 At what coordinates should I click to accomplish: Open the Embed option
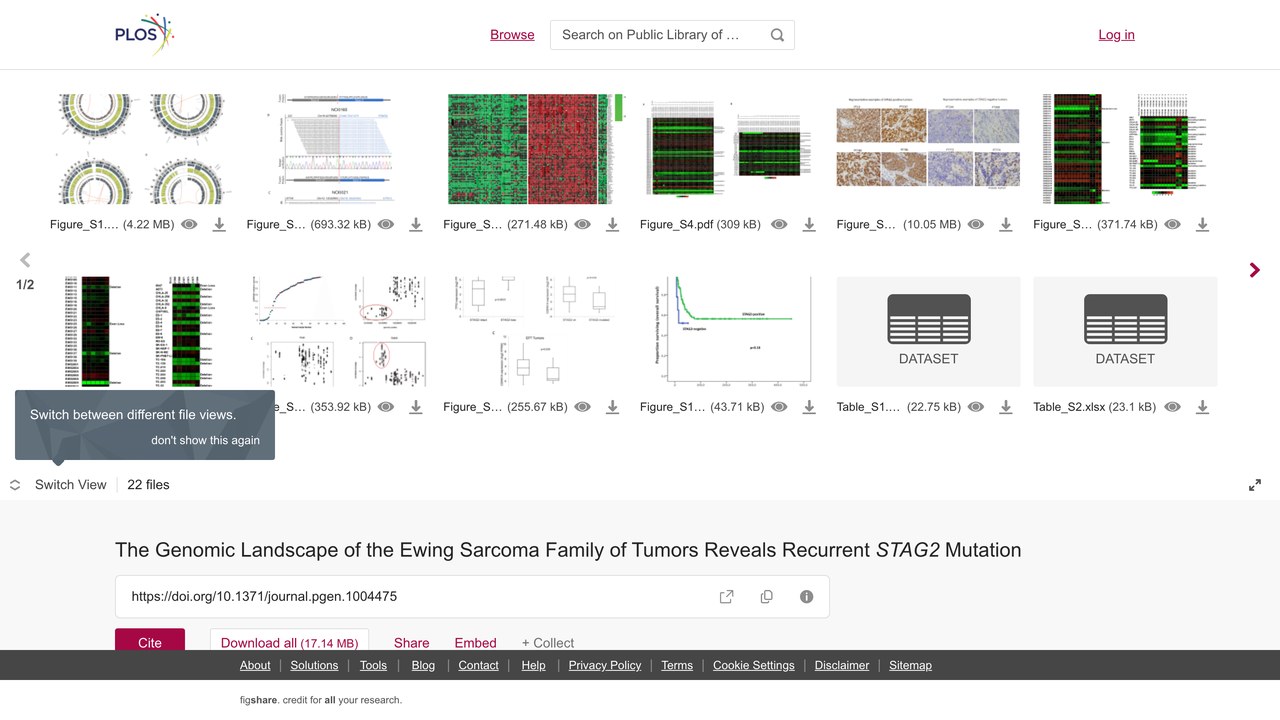(x=476, y=643)
